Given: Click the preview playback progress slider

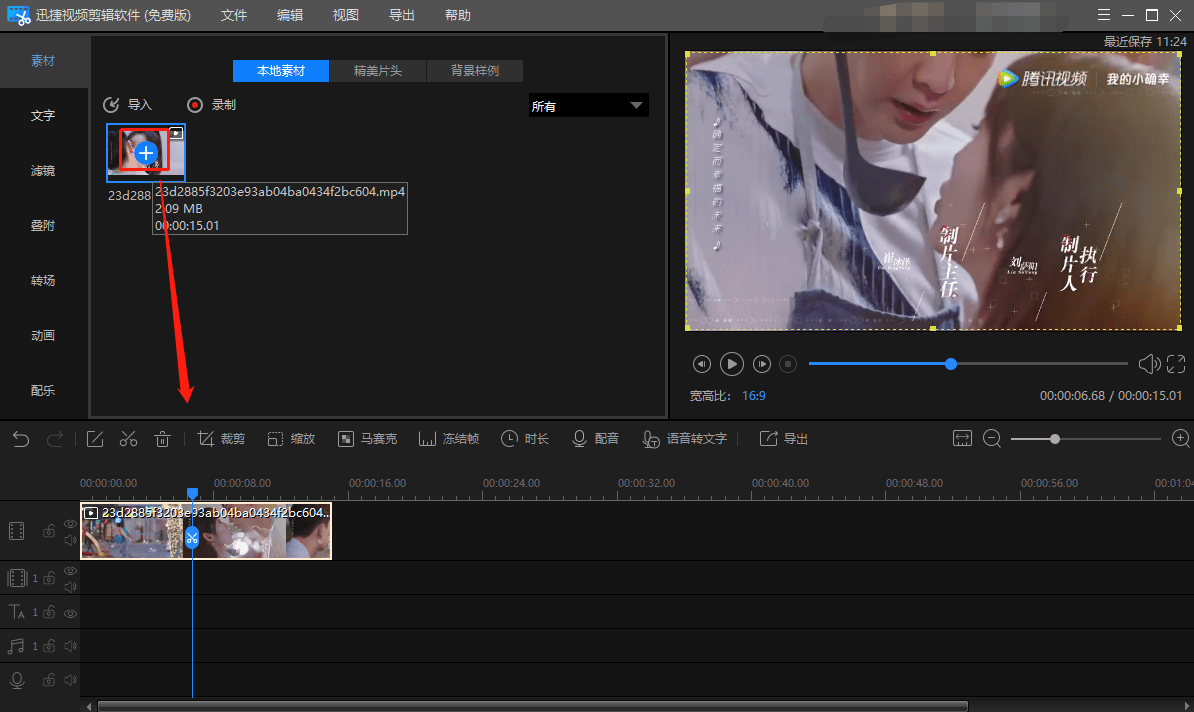Looking at the screenshot, I should [968, 364].
